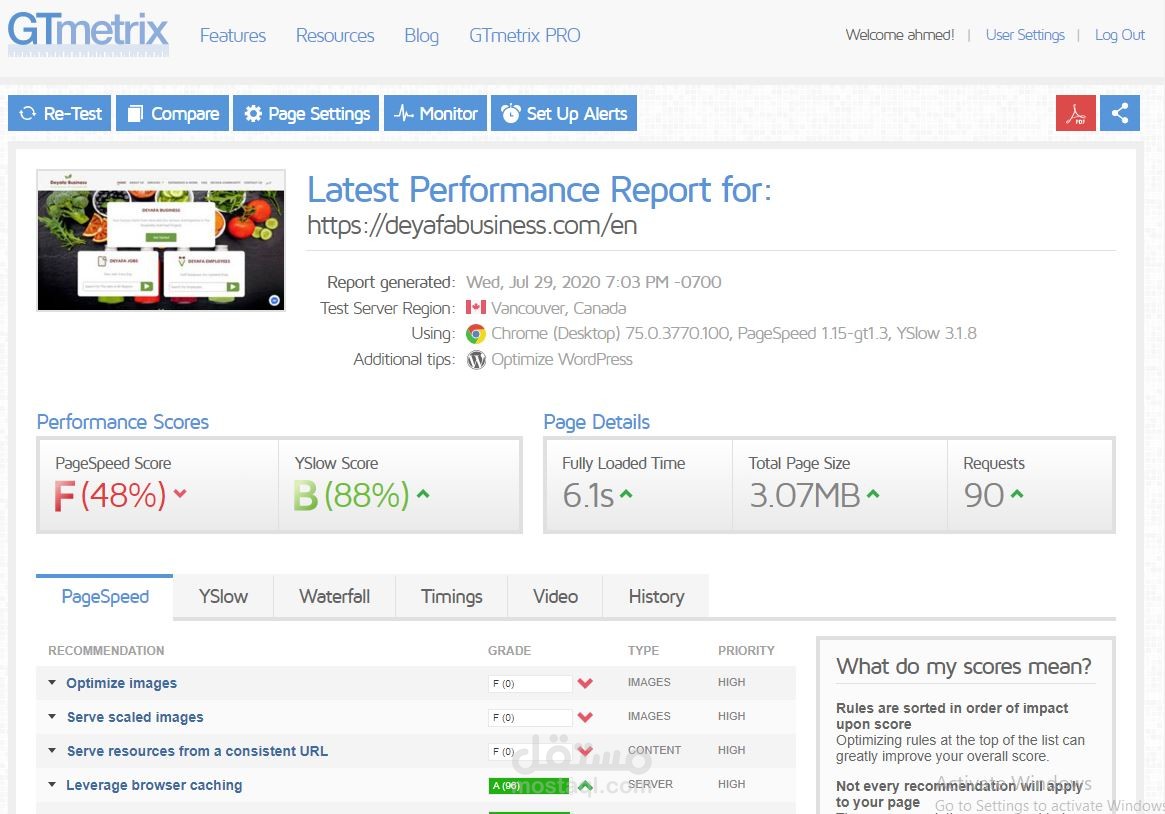1165x814 pixels.
Task: Open the deyafabusiness.com/en URL
Action: click(472, 225)
